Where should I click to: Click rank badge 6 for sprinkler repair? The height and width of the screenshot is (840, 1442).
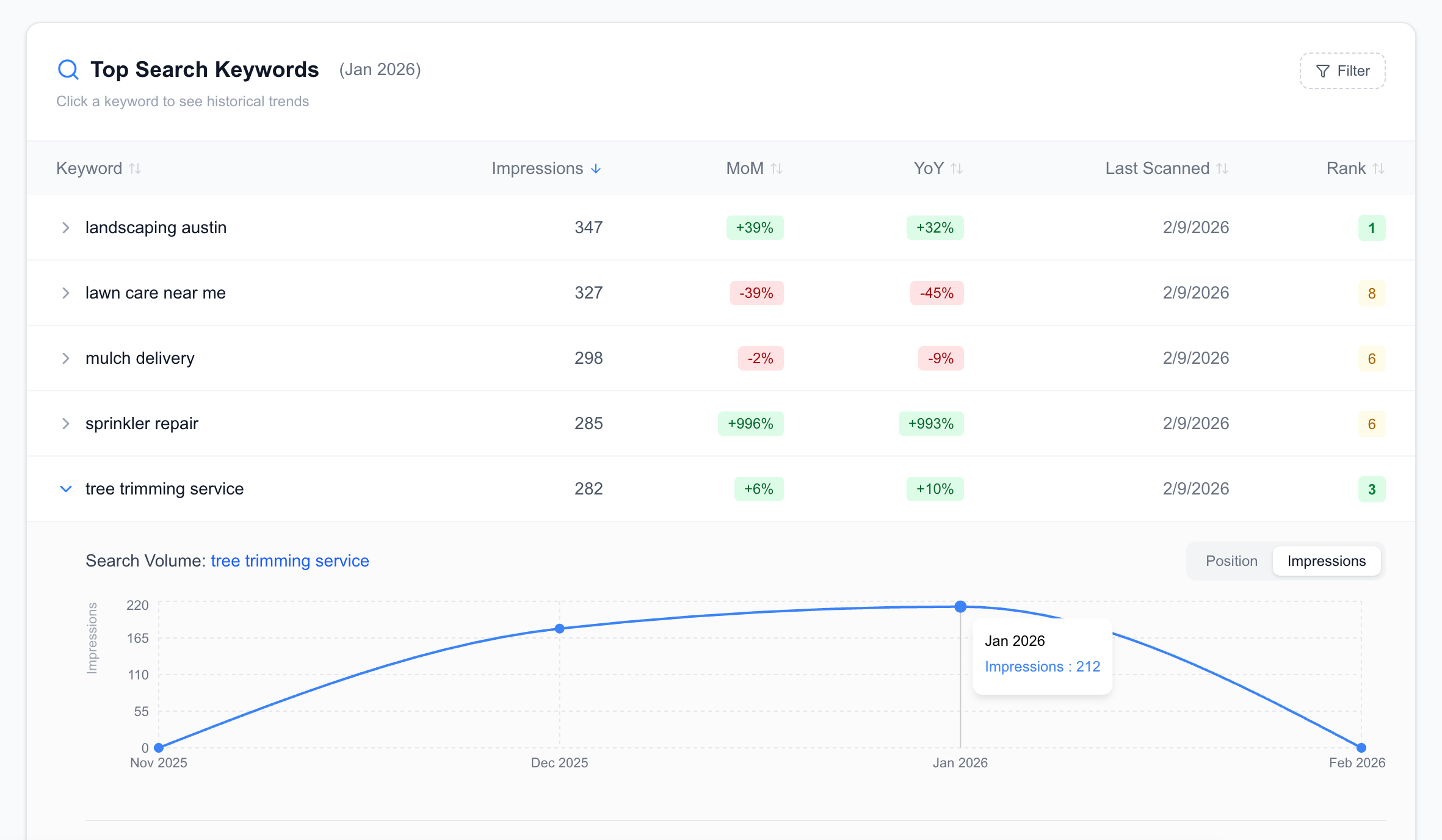pos(1372,424)
